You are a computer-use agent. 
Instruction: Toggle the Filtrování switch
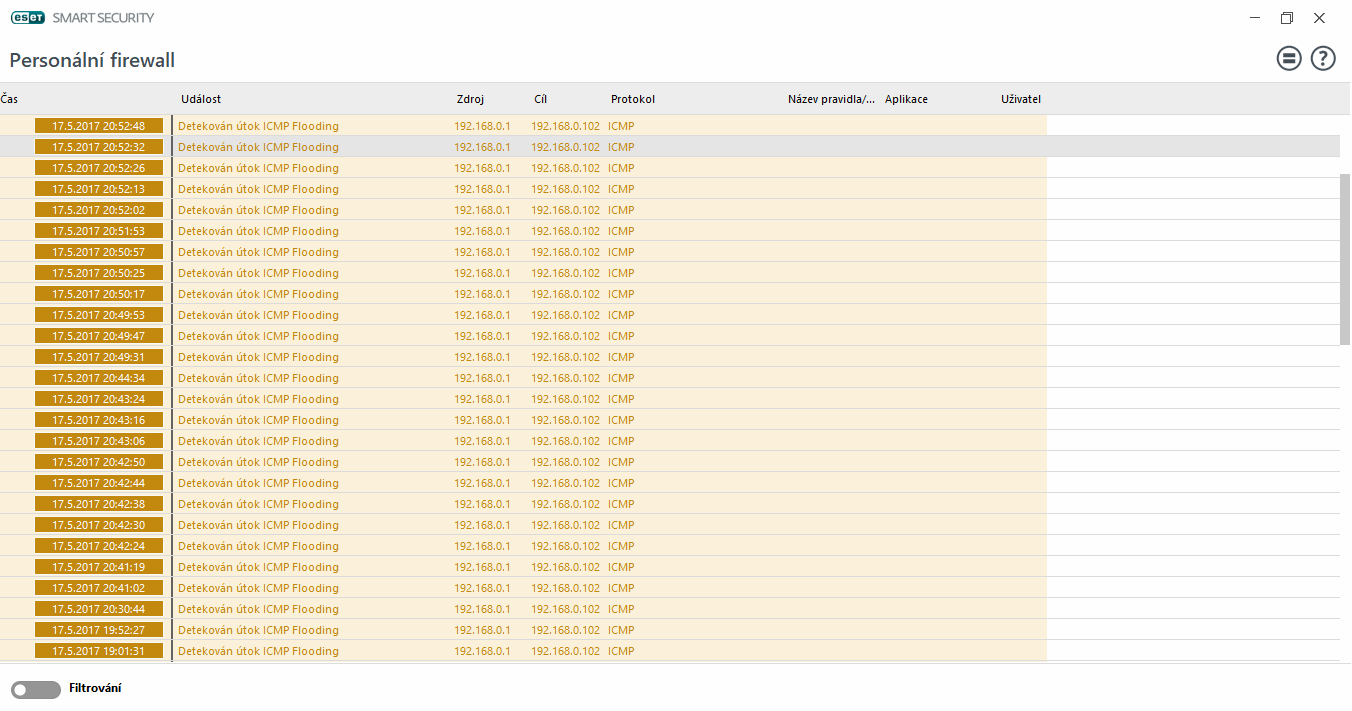click(35, 689)
